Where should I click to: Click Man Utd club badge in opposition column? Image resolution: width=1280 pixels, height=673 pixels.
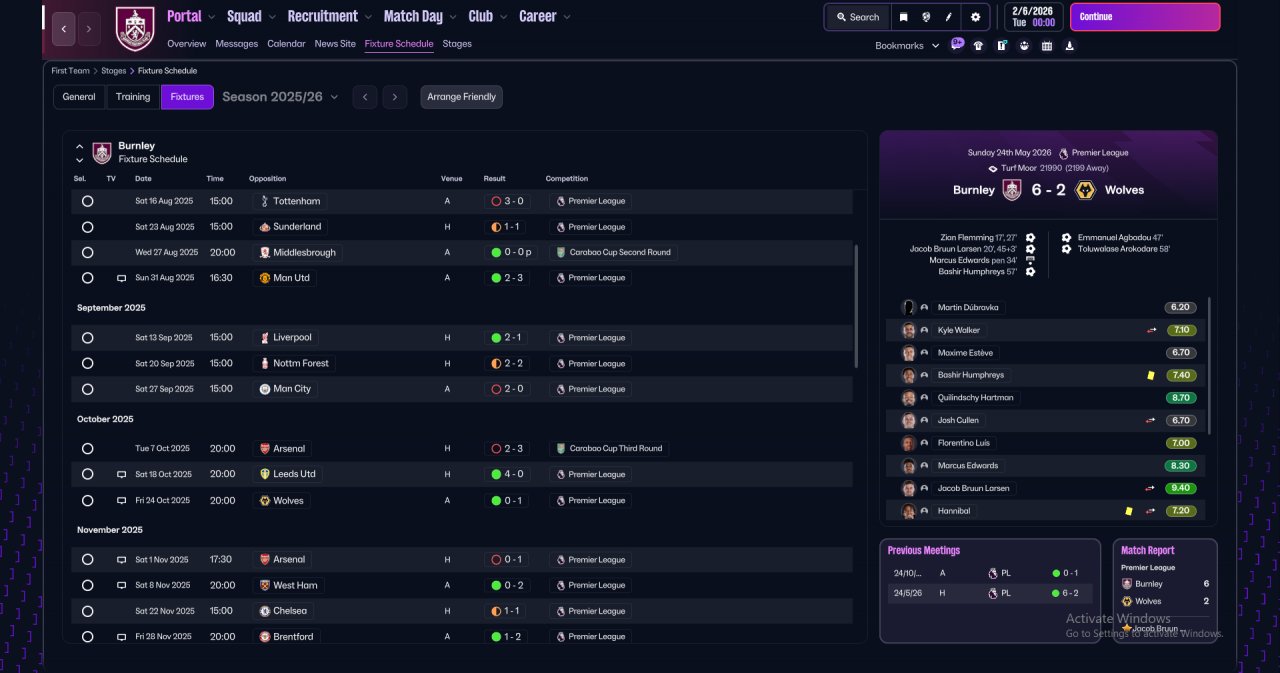265,278
